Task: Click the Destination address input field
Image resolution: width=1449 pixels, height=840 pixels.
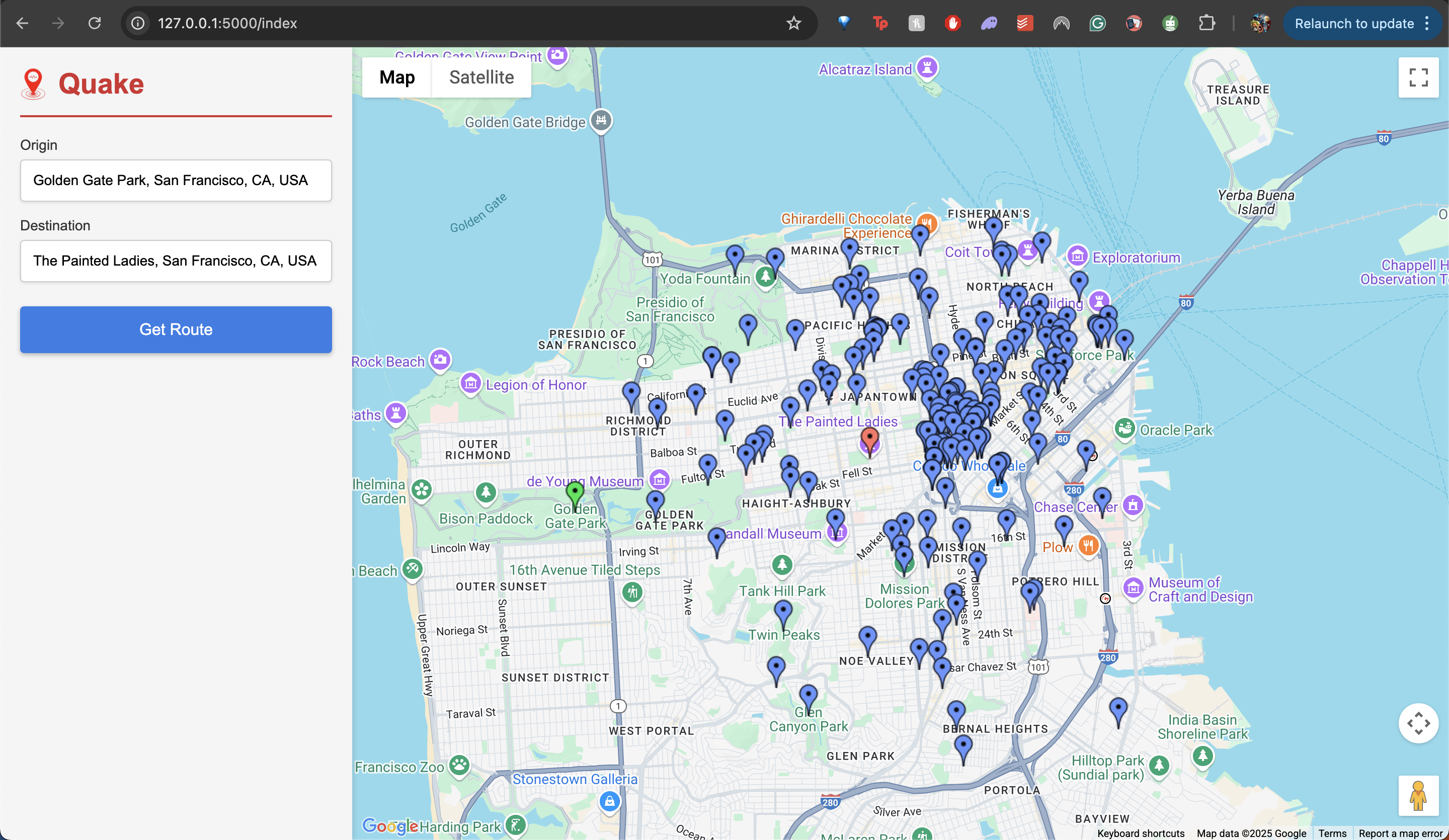Action: (x=176, y=261)
